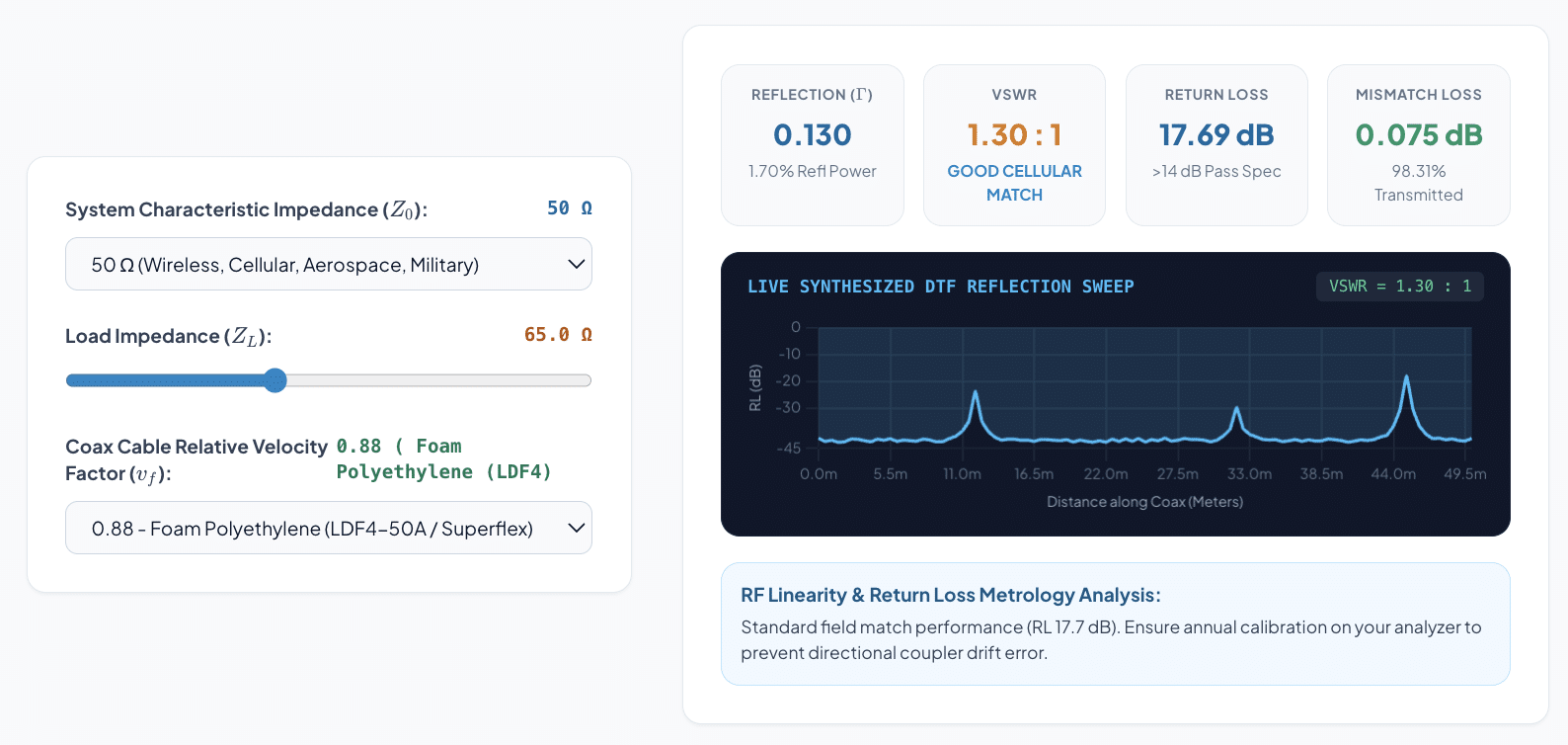The width and height of the screenshot is (1568, 745).
Task: Open the System Characteristic Impedance dropdown
Action: pos(328,264)
